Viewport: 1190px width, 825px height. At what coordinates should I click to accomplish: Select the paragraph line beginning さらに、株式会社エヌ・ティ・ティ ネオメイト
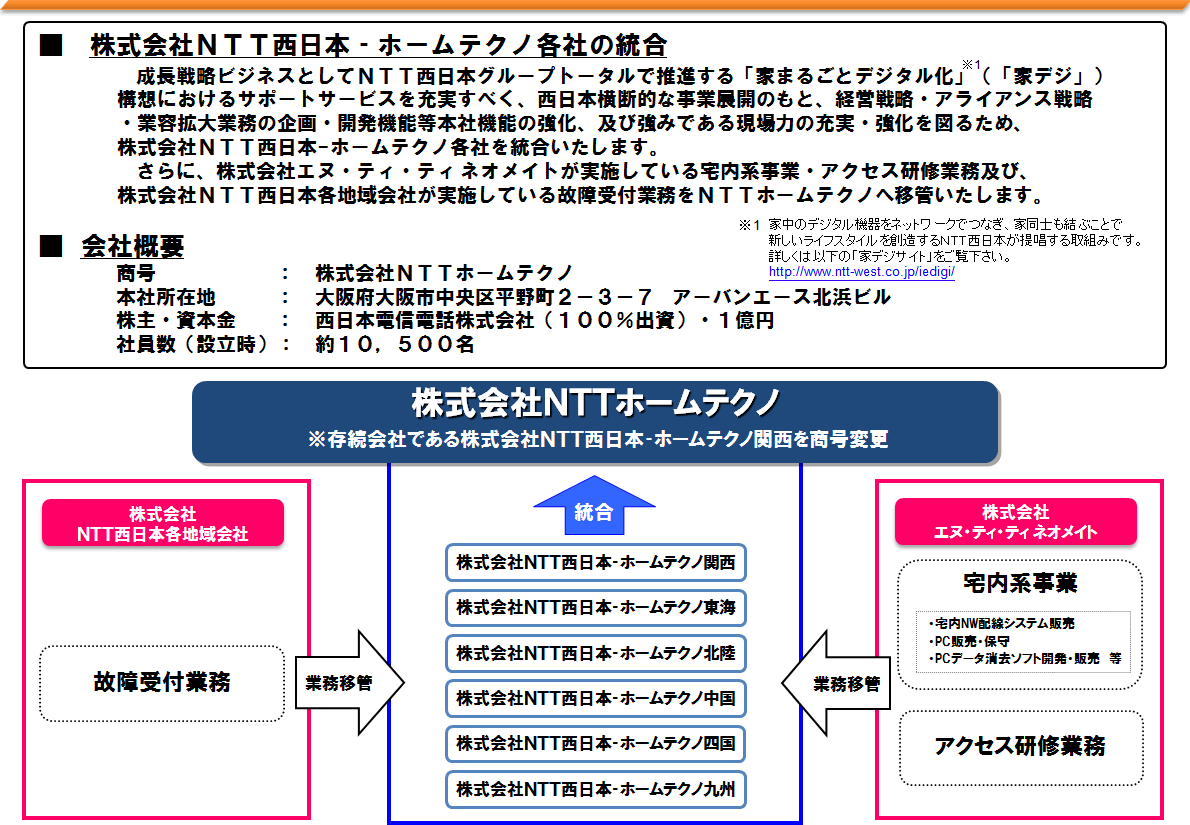(583, 172)
